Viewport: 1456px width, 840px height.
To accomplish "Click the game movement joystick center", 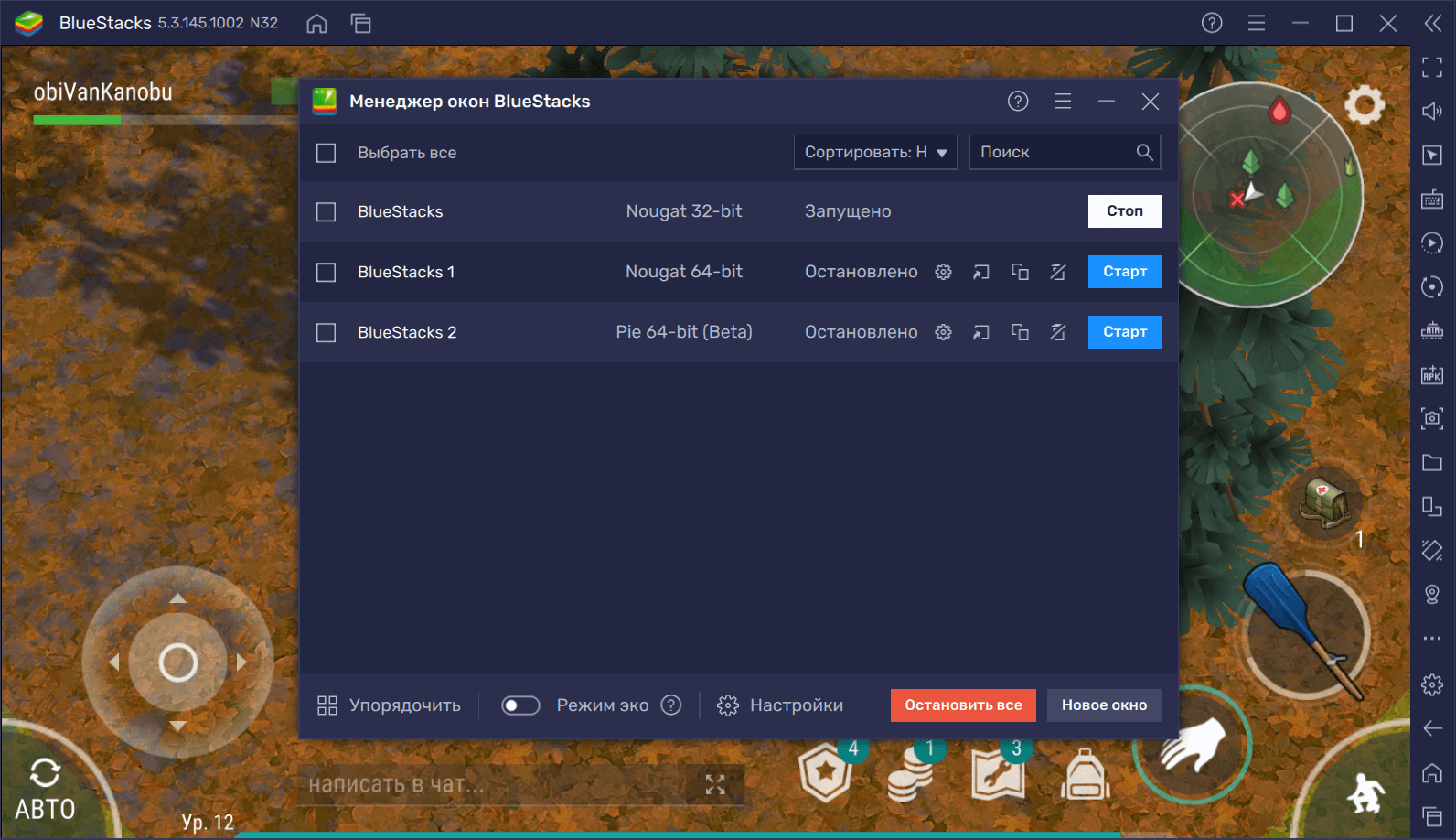I will pyautogui.click(x=177, y=662).
